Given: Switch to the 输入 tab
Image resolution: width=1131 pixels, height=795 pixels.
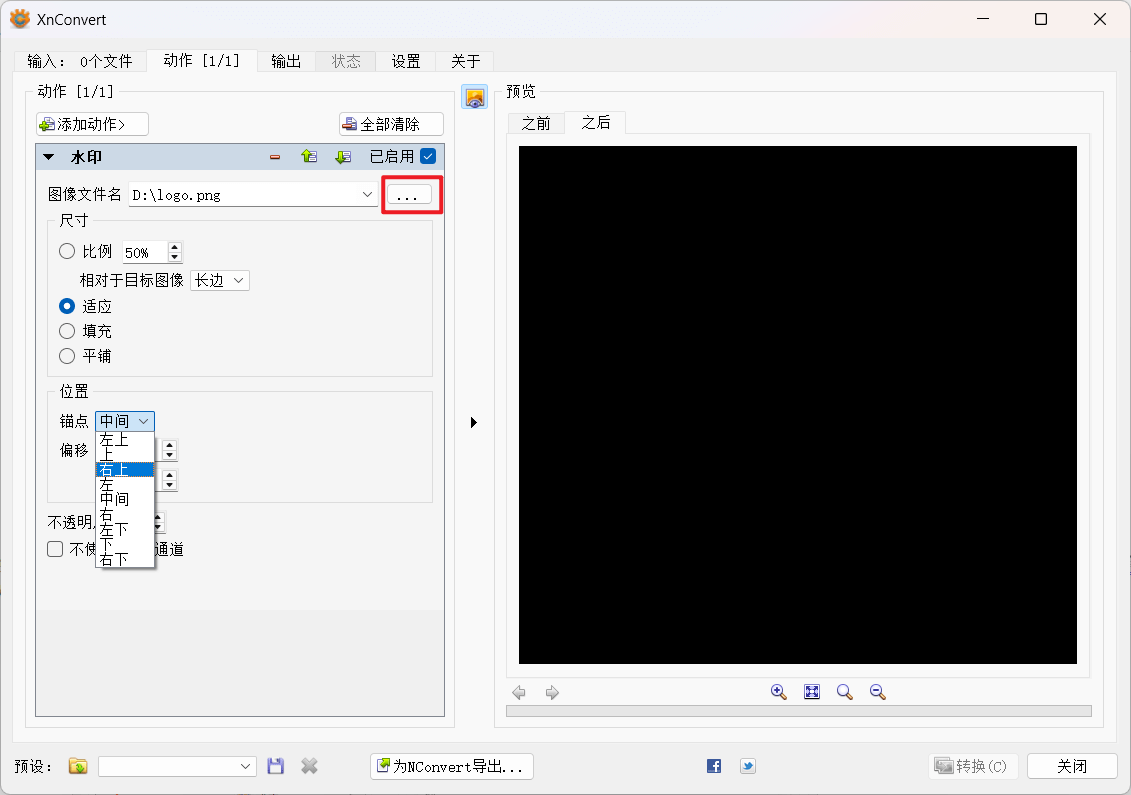Looking at the screenshot, I should (79, 61).
